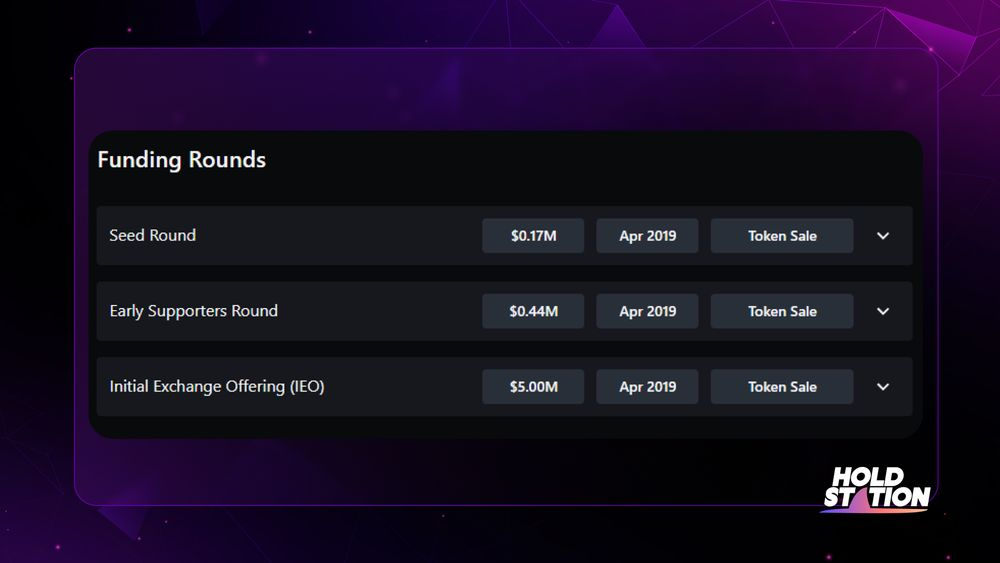Click the $5.00M amount badge
This screenshot has height=563, width=1000.
coord(533,386)
